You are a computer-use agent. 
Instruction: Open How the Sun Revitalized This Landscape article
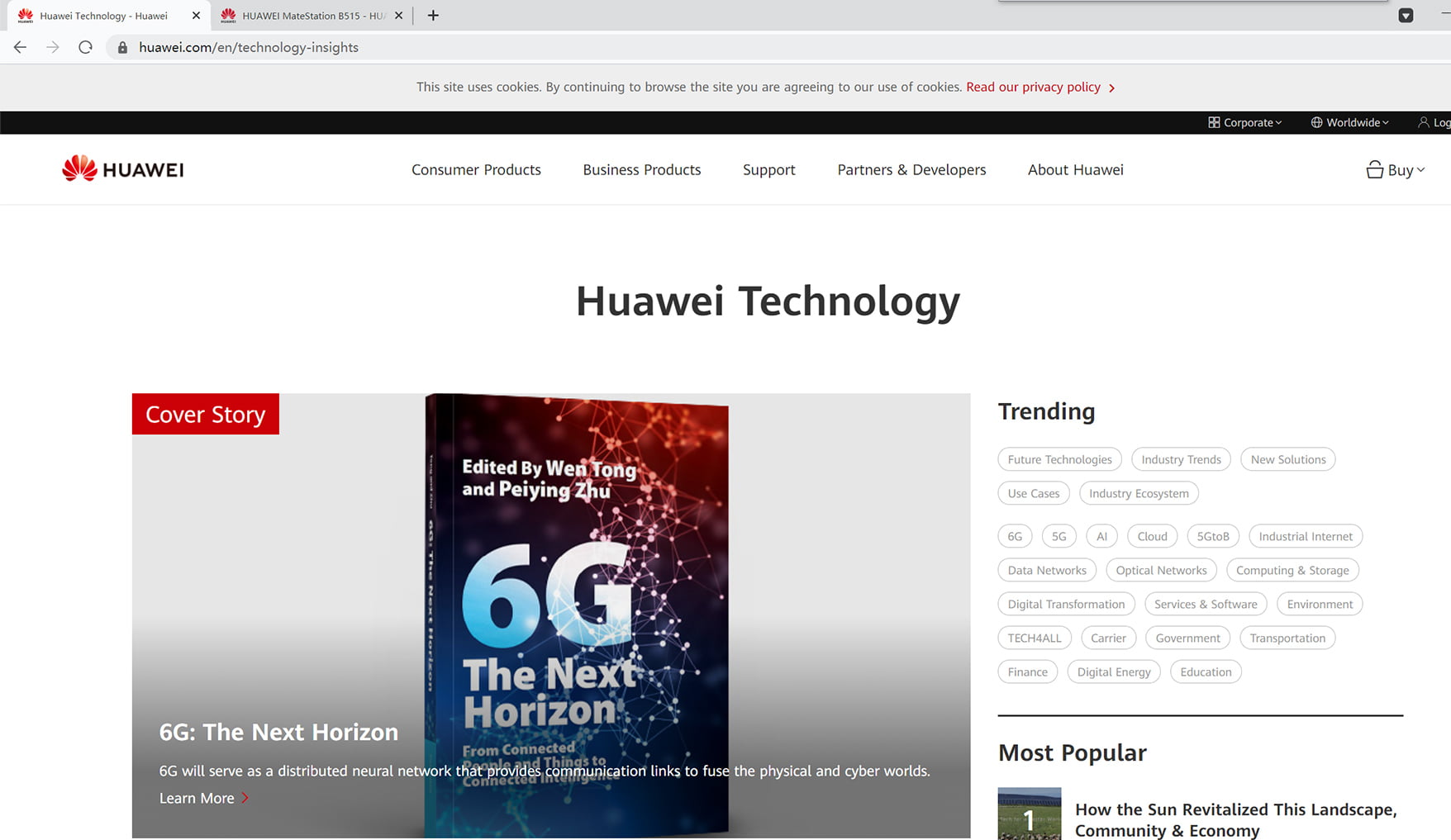pyautogui.click(x=1235, y=819)
